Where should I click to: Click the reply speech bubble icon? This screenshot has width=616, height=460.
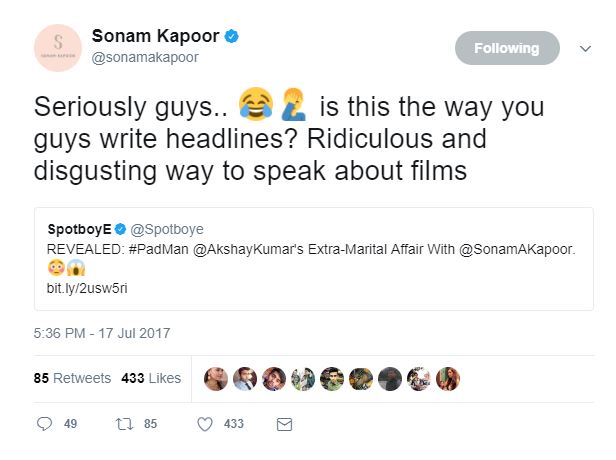[x=44, y=424]
